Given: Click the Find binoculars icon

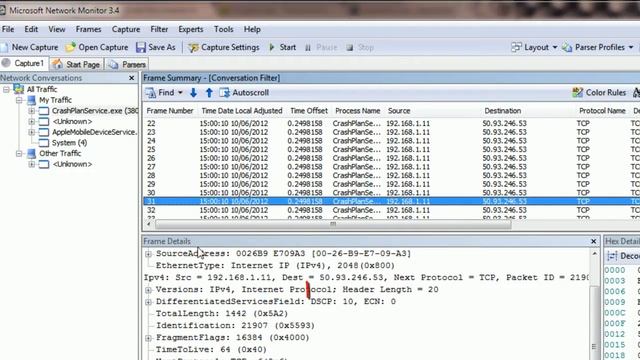Looking at the screenshot, I should 151,93.
